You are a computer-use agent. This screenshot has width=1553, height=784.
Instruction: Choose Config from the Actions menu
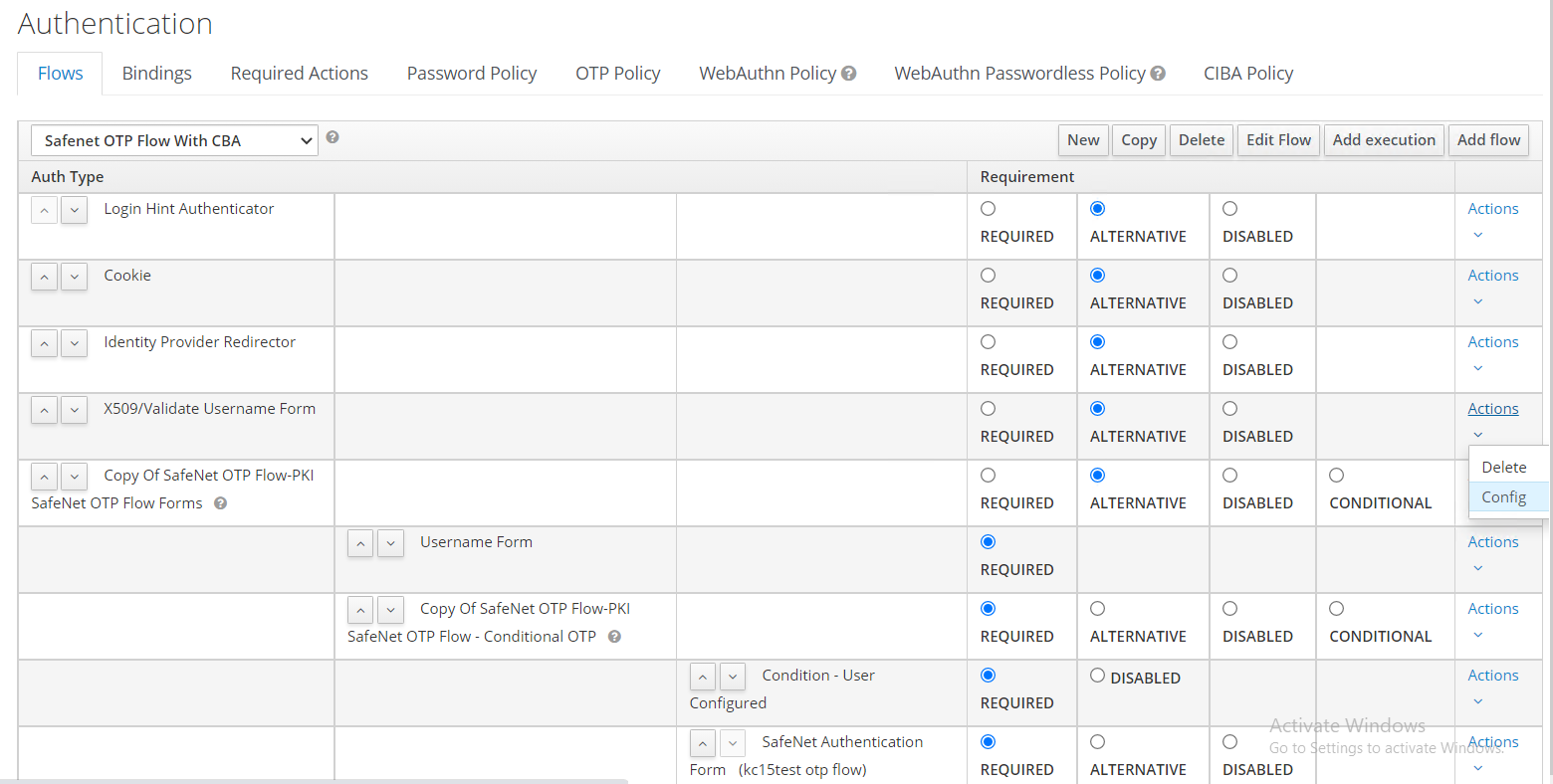1503,497
